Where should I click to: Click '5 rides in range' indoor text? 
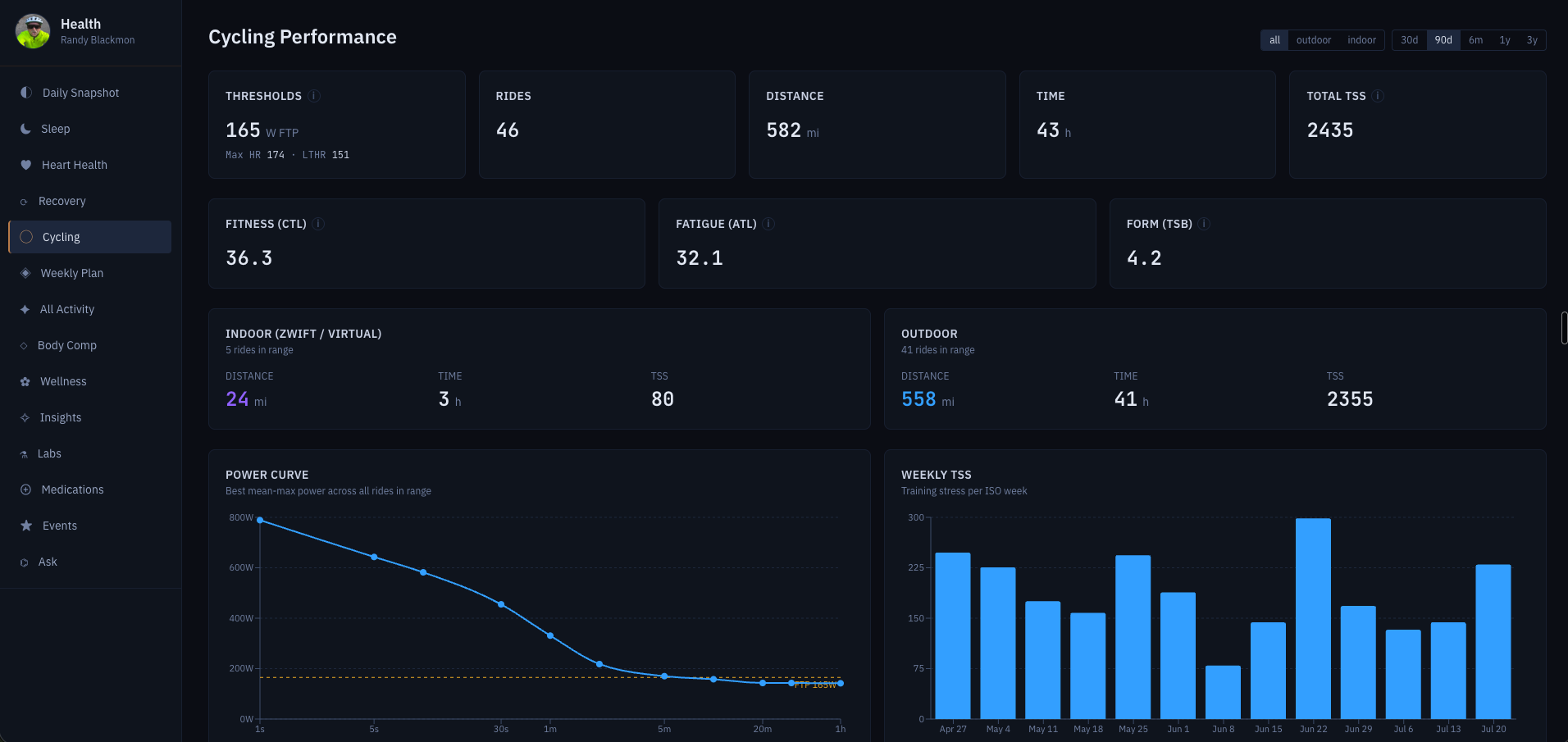tap(259, 350)
